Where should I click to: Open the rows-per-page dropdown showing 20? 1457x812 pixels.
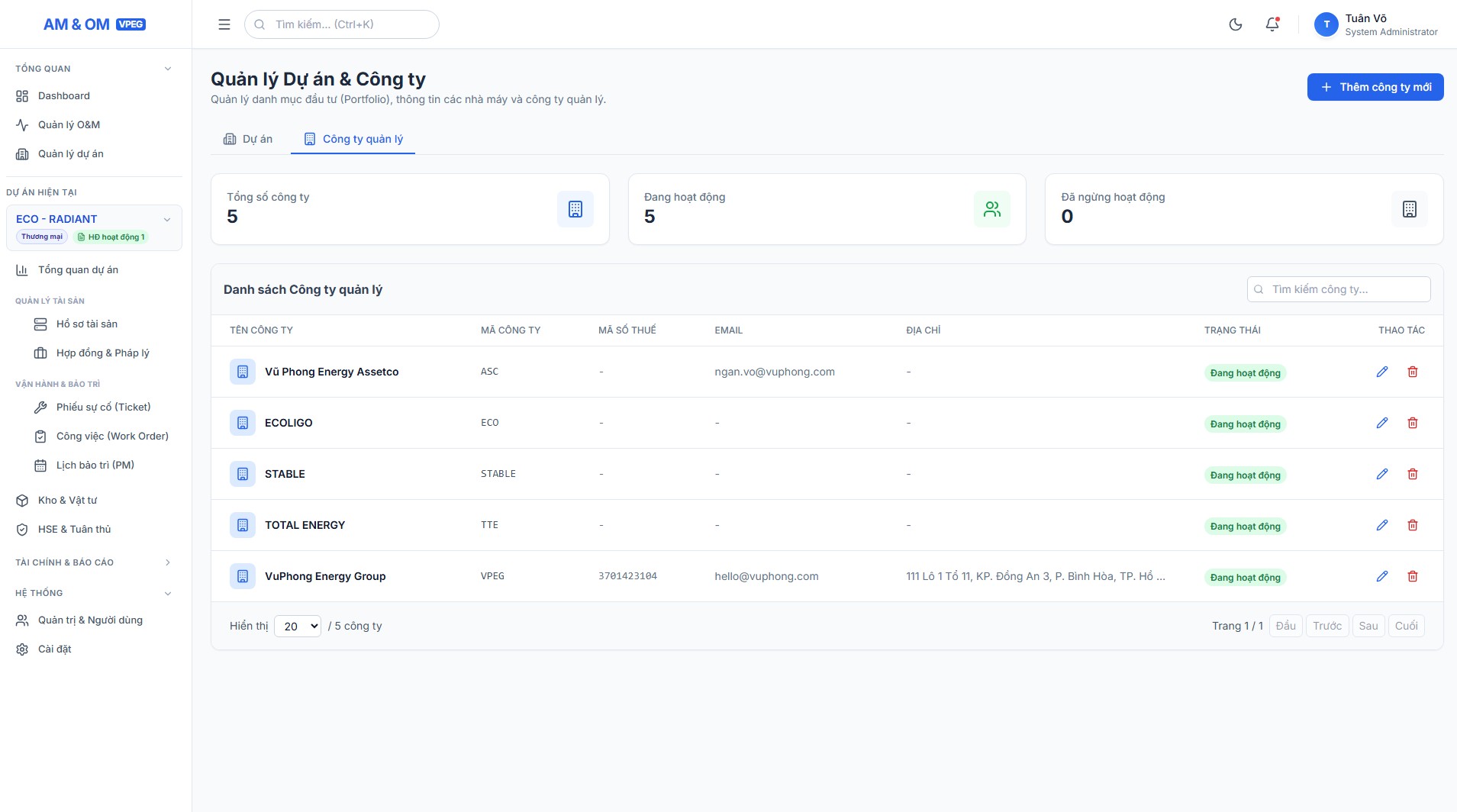point(298,626)
